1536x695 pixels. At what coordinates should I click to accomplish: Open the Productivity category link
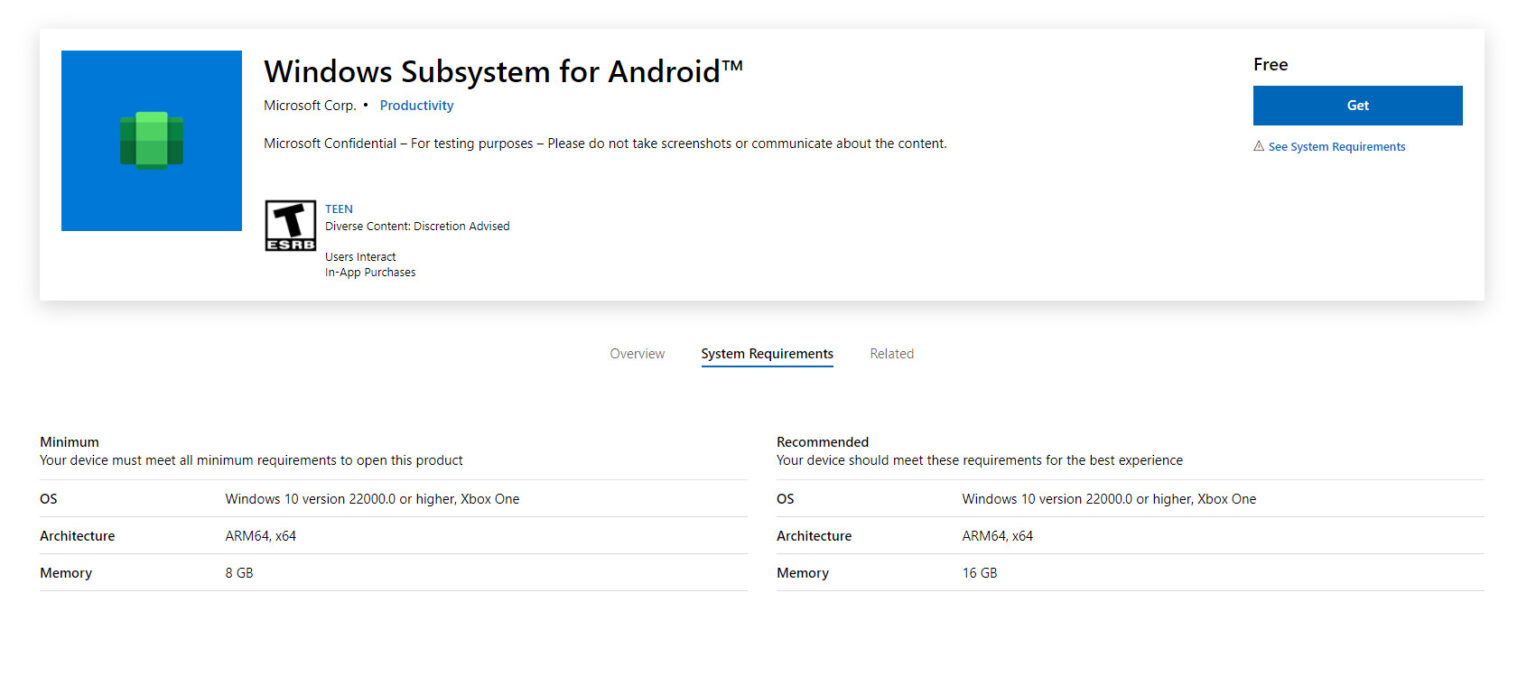coord(416,105)
